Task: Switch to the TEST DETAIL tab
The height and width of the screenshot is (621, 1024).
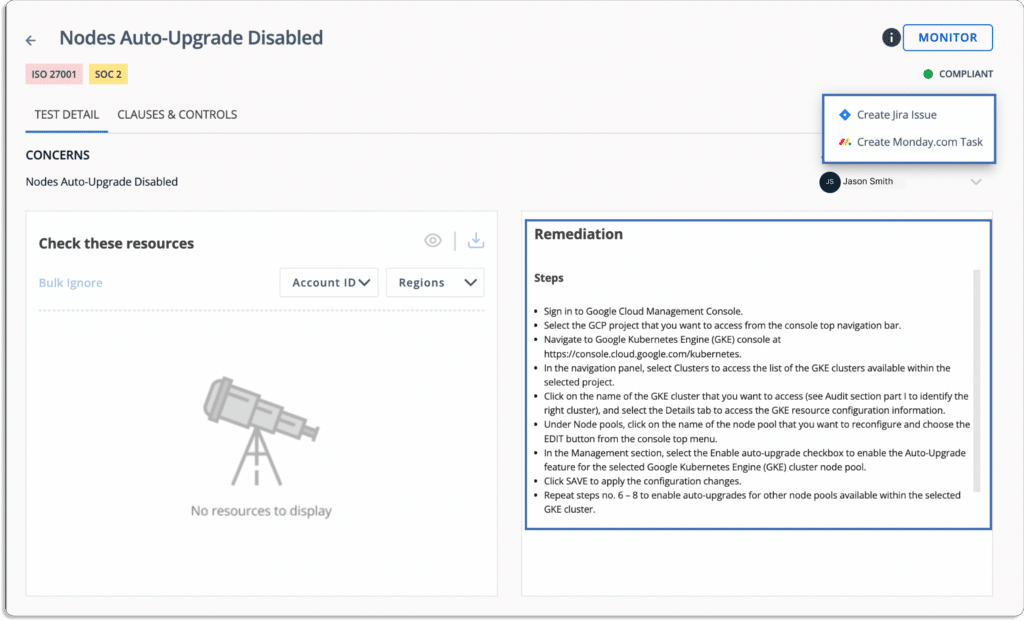Action: click(67, 115)
